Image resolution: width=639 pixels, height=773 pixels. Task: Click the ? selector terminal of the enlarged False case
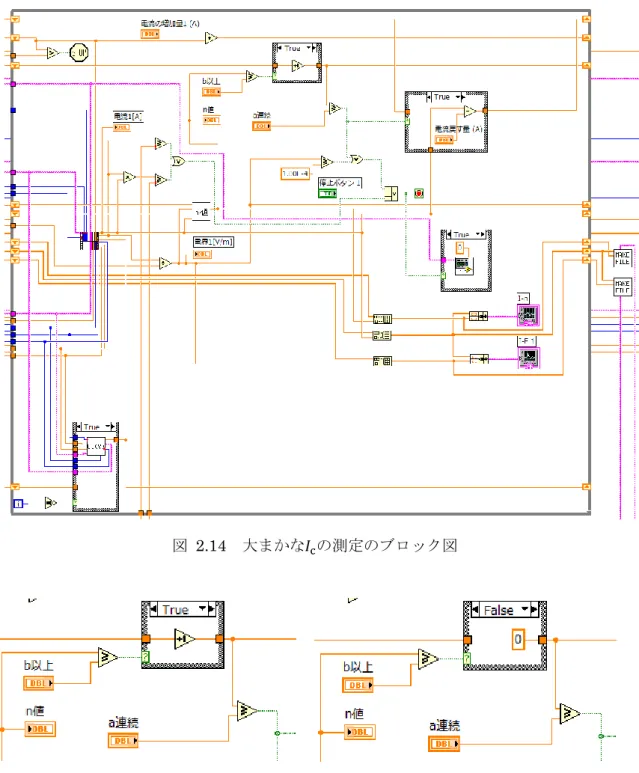467,658
